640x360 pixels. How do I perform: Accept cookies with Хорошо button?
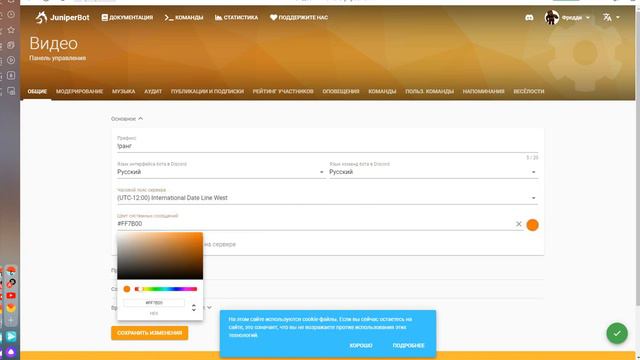pyautogui.click(x=361, y=345)
